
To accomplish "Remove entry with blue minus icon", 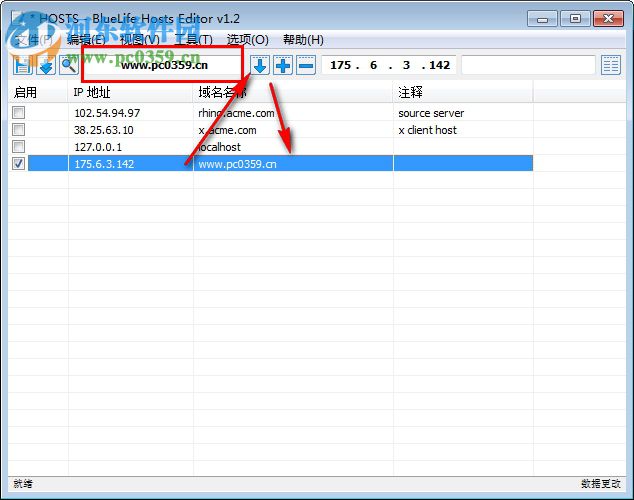I will (x=306, y=65).
